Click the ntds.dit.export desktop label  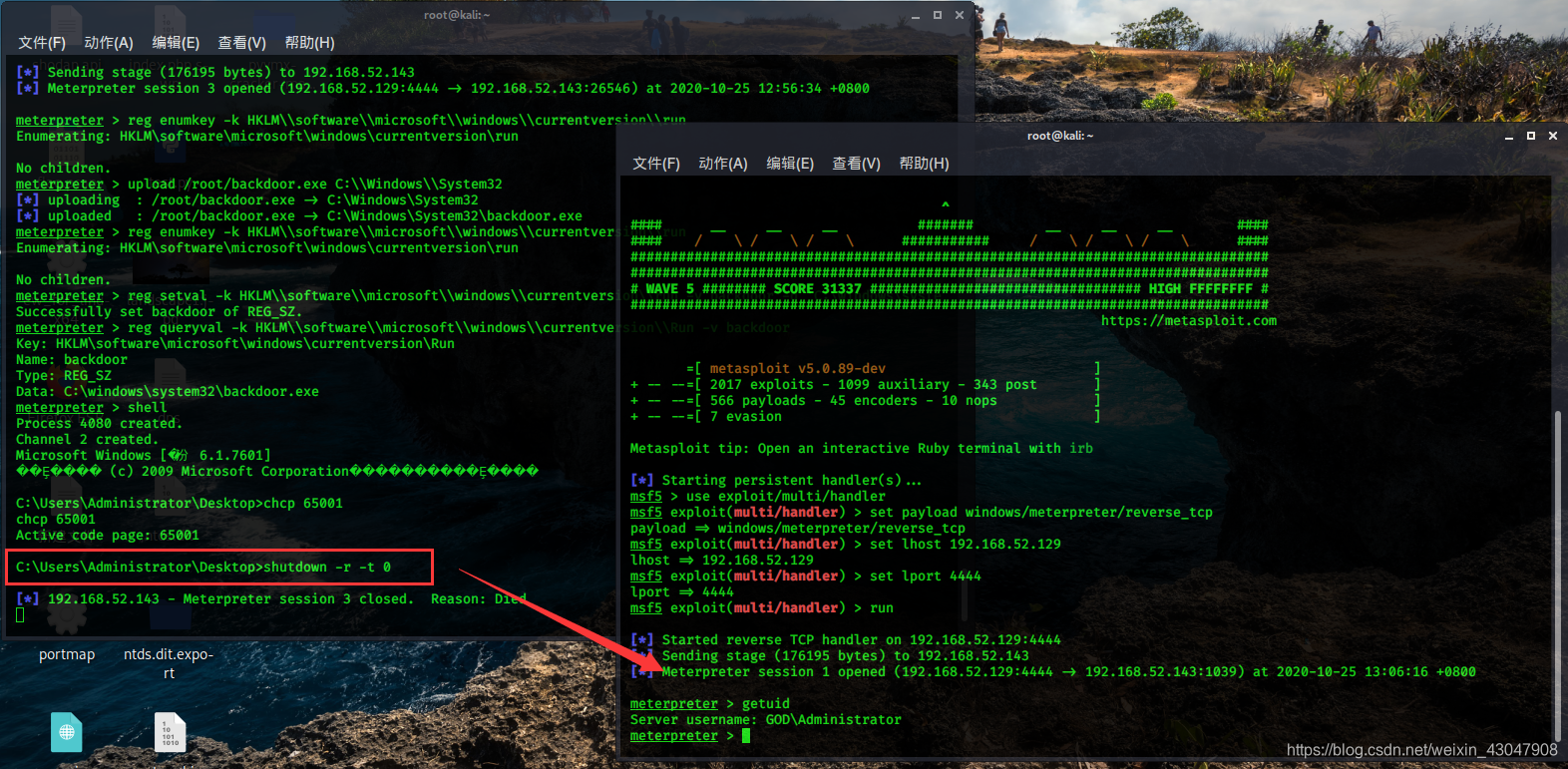pyautogui.click(x=169, y=663)
